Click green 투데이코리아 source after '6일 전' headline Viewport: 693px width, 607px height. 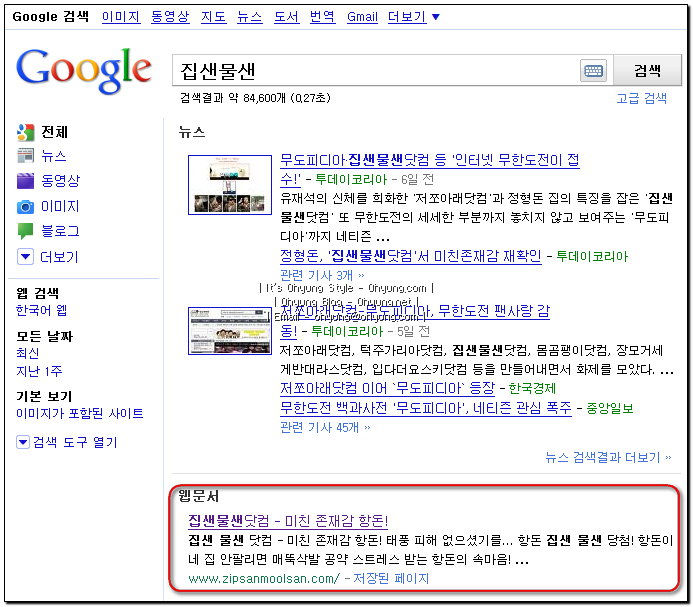point(351,179)
